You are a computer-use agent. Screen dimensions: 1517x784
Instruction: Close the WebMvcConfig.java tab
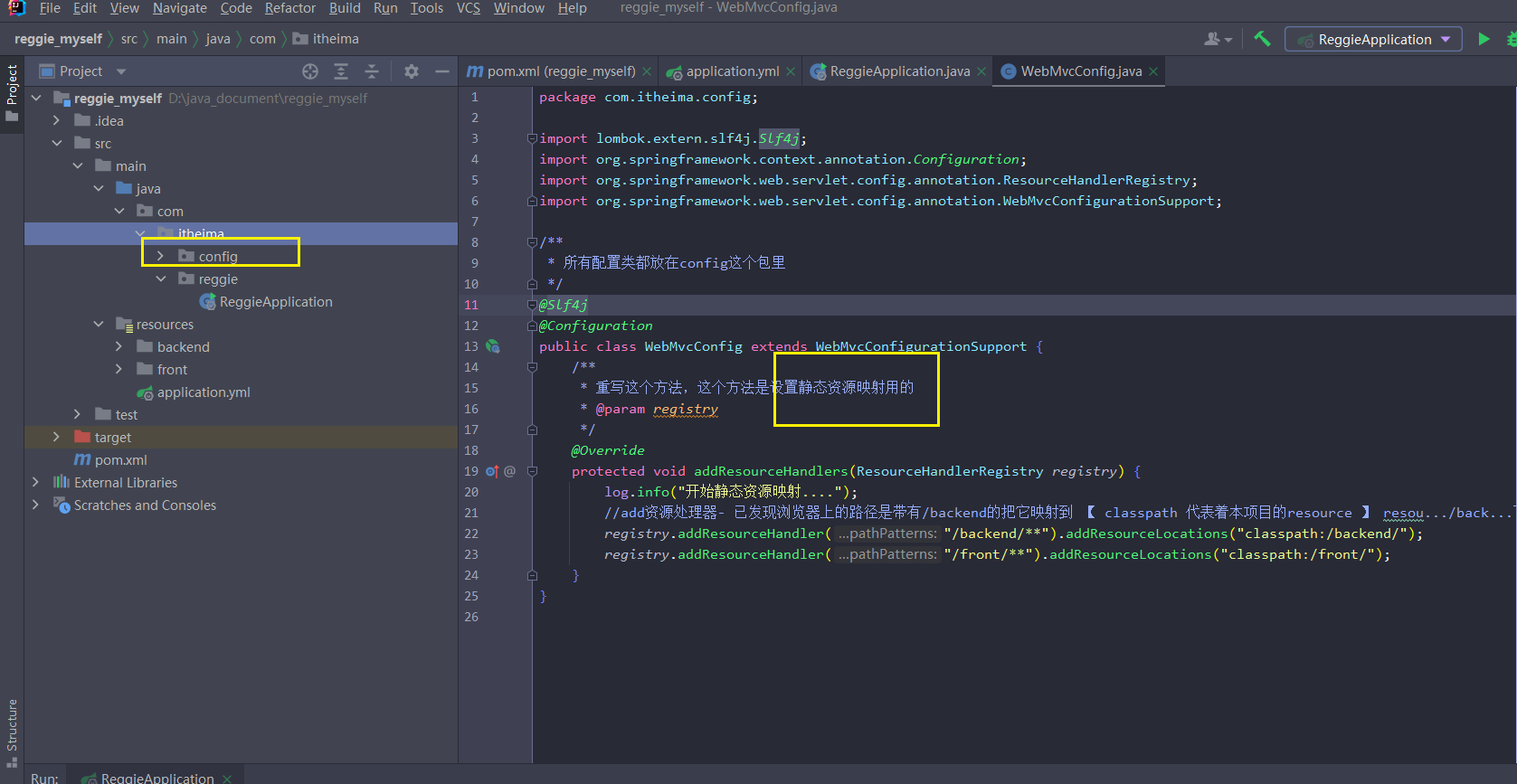pos(1153,71)
